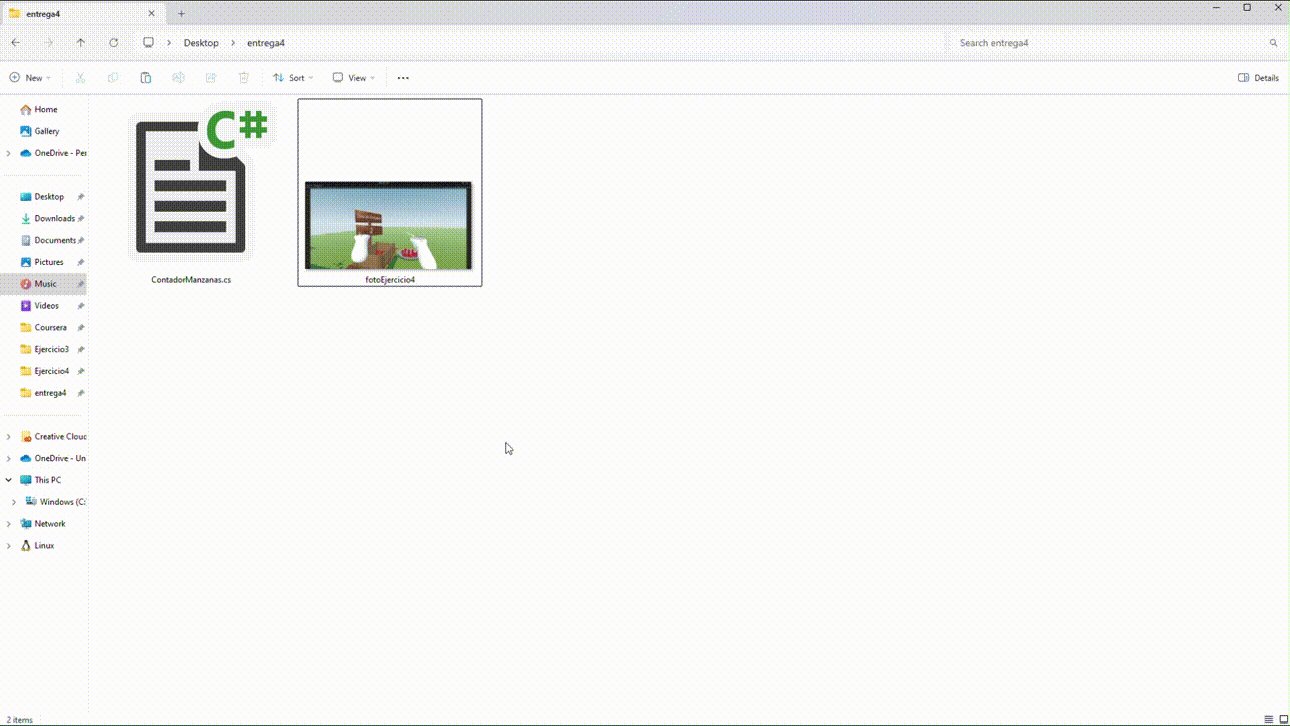Expand OneDrive - Personal tree node
1290x726 pixels.
[x=9, y=153]
